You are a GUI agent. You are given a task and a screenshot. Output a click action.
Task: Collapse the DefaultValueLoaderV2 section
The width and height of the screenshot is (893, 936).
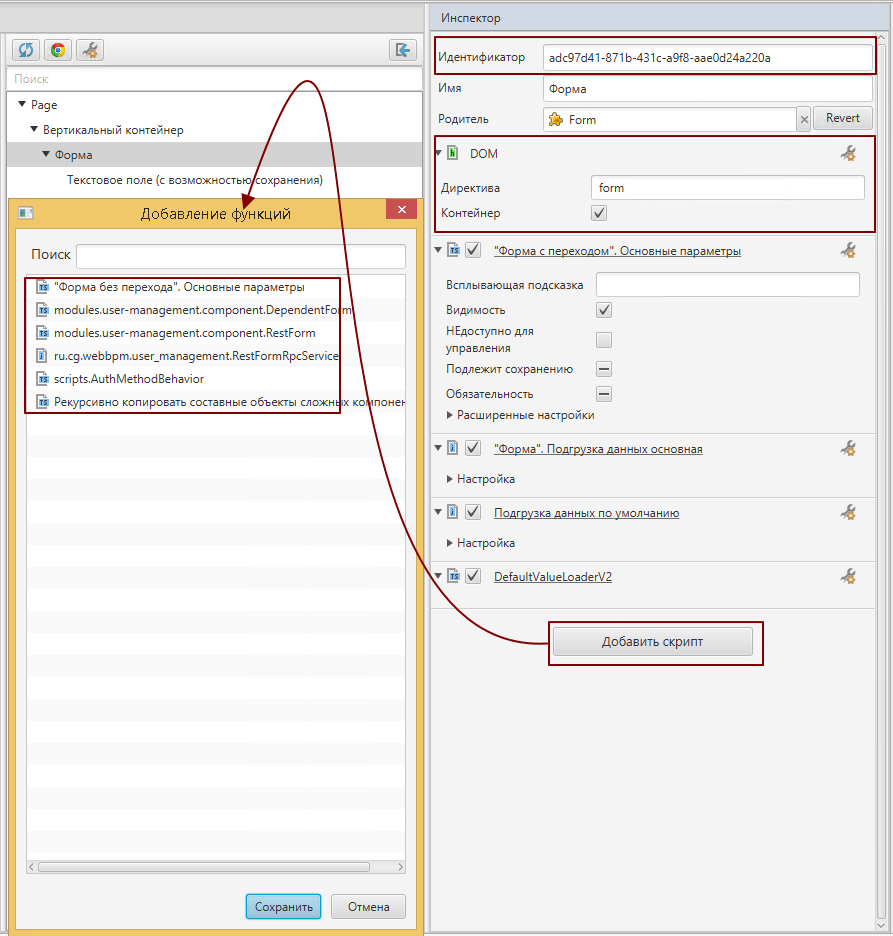click(x=438, y=575)
